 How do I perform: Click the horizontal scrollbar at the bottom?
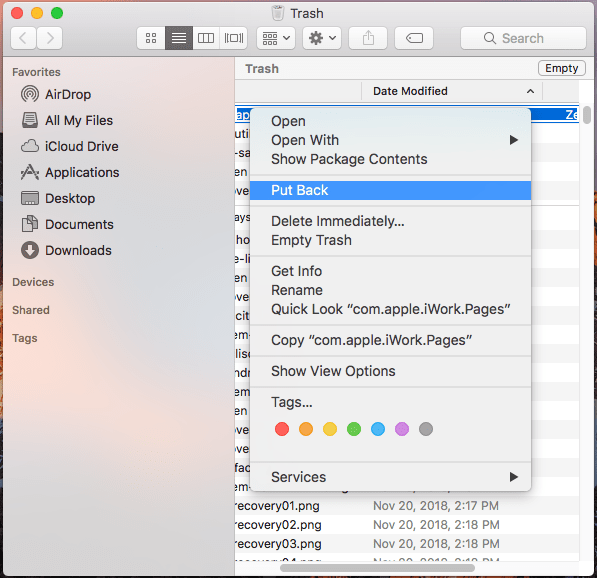click(377, 568)
